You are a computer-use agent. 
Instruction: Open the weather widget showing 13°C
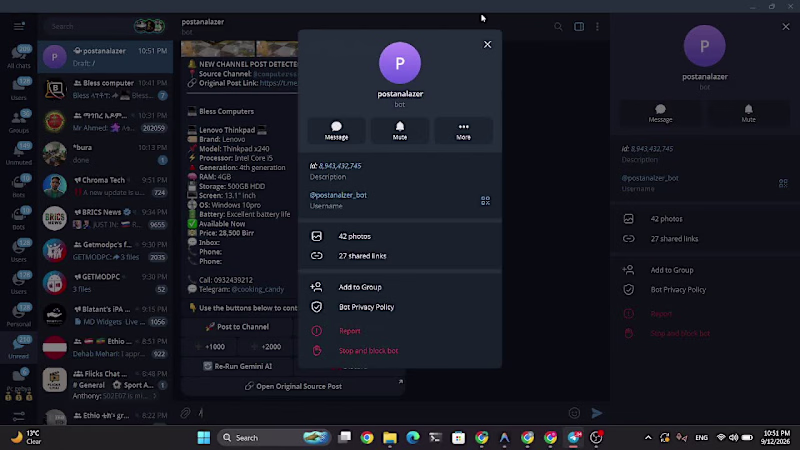[x=27, y=437]
